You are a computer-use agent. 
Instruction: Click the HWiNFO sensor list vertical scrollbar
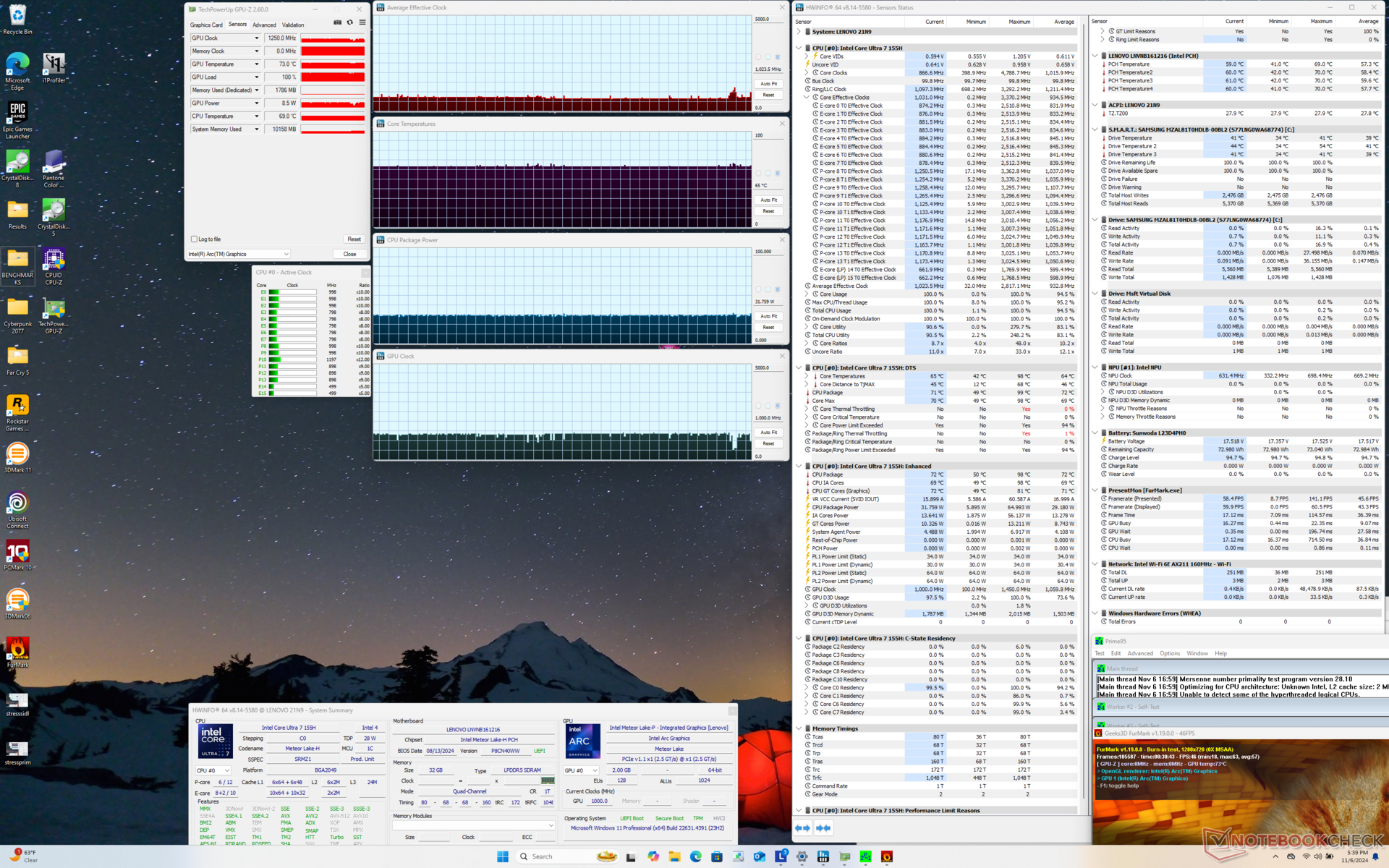(1083, 412)
